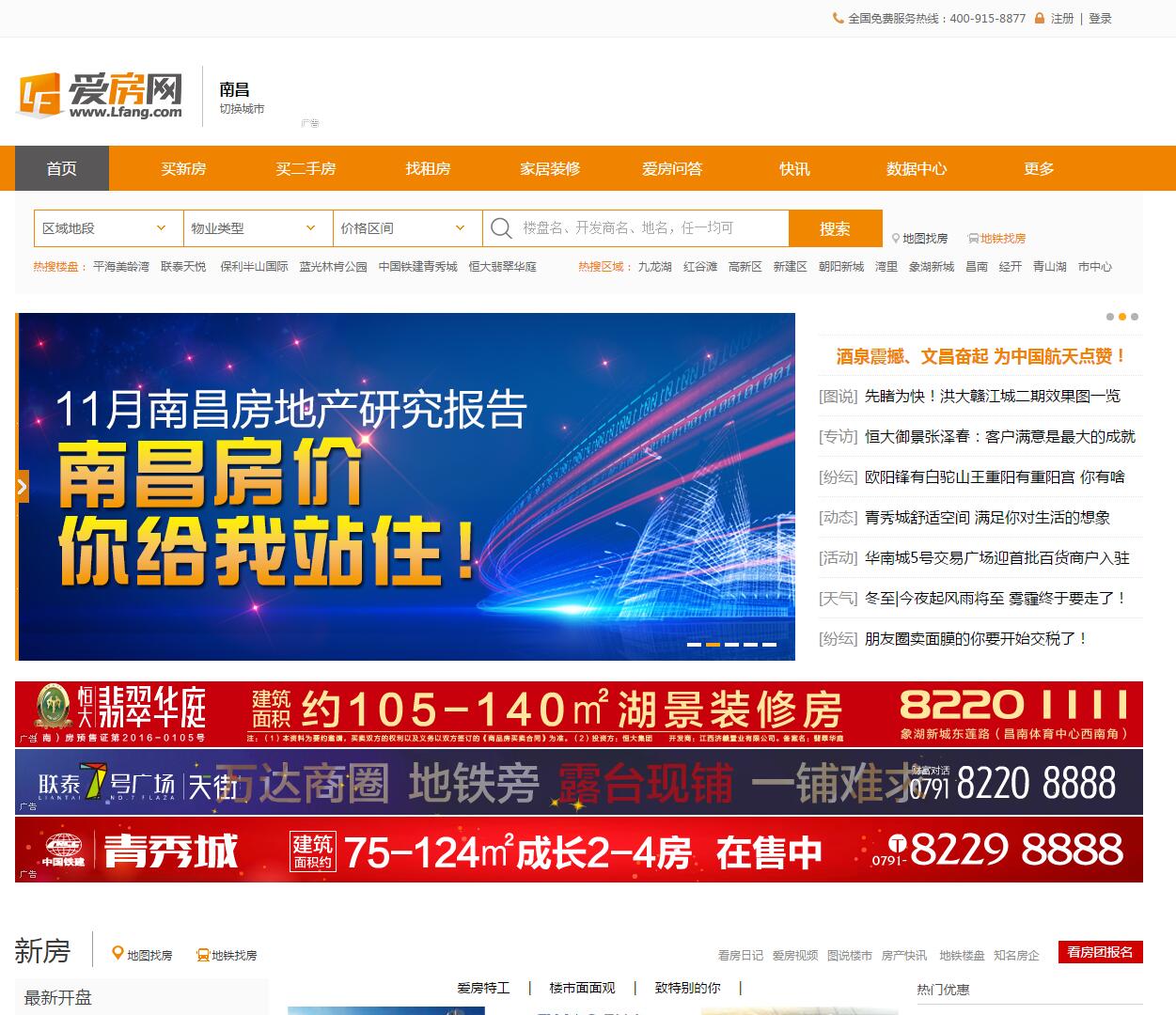Click hot area 象湖新城
Image resolution: width=1176 pixels, height=1015 pixels.
click(932, 267)
